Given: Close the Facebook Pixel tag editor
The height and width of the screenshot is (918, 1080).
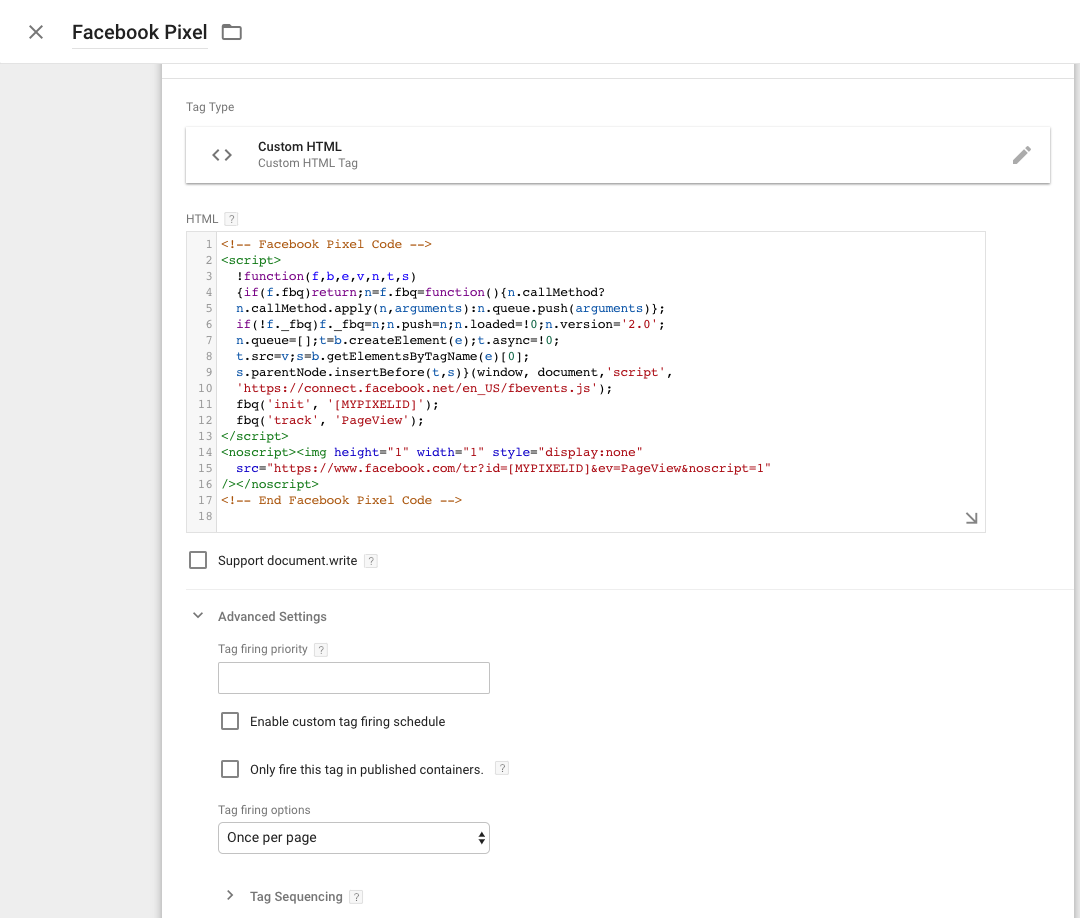Looking at the screenshot, I should click(36, 32).
